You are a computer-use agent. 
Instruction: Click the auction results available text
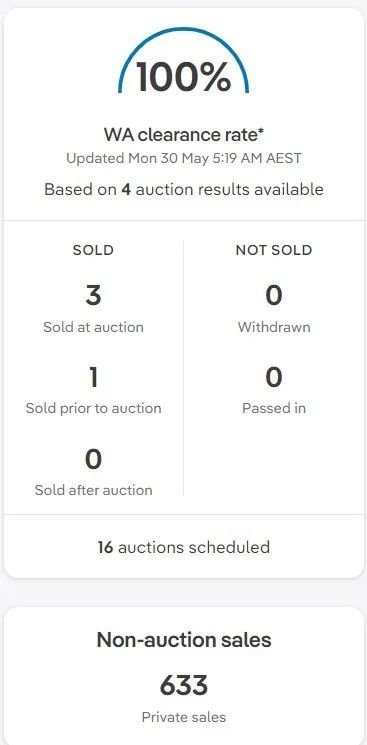point(184,189)
